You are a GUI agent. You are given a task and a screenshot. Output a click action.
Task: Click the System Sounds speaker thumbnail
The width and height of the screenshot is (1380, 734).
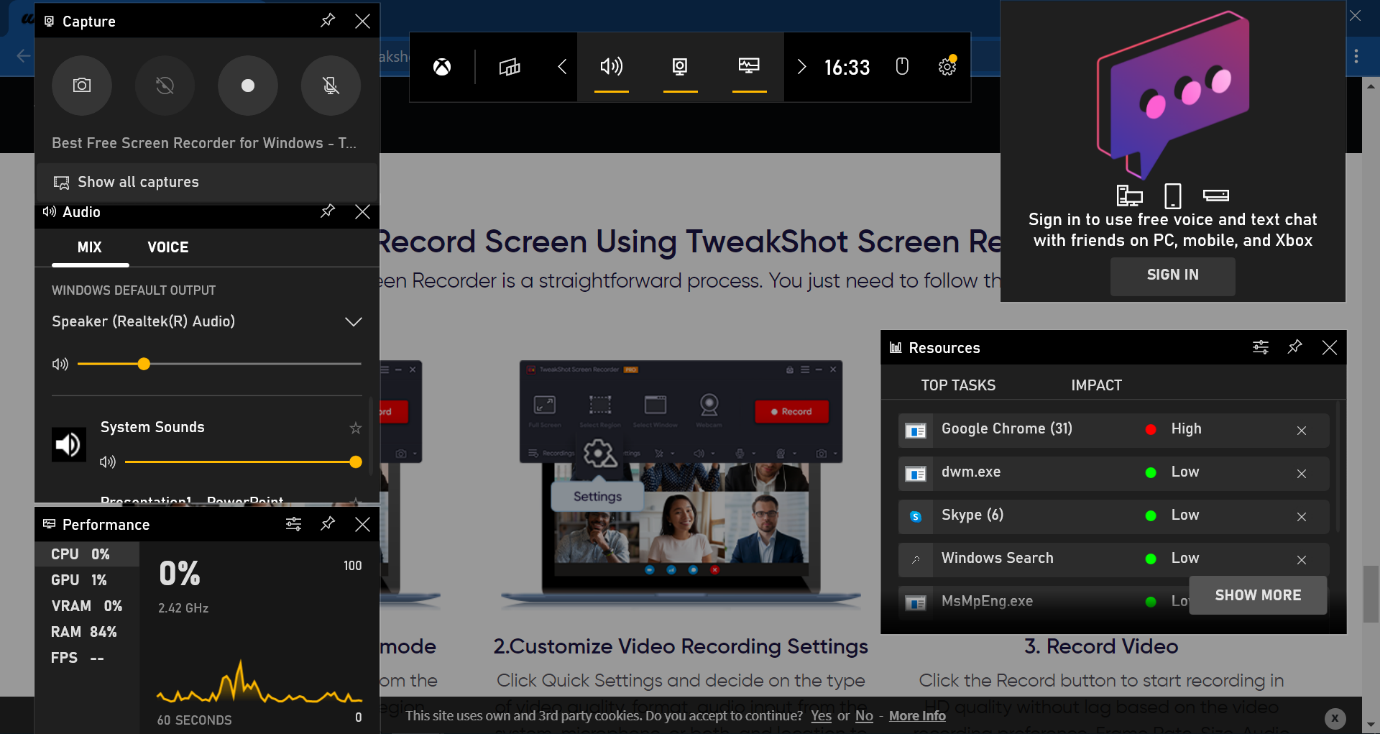[x=69, y=445]
